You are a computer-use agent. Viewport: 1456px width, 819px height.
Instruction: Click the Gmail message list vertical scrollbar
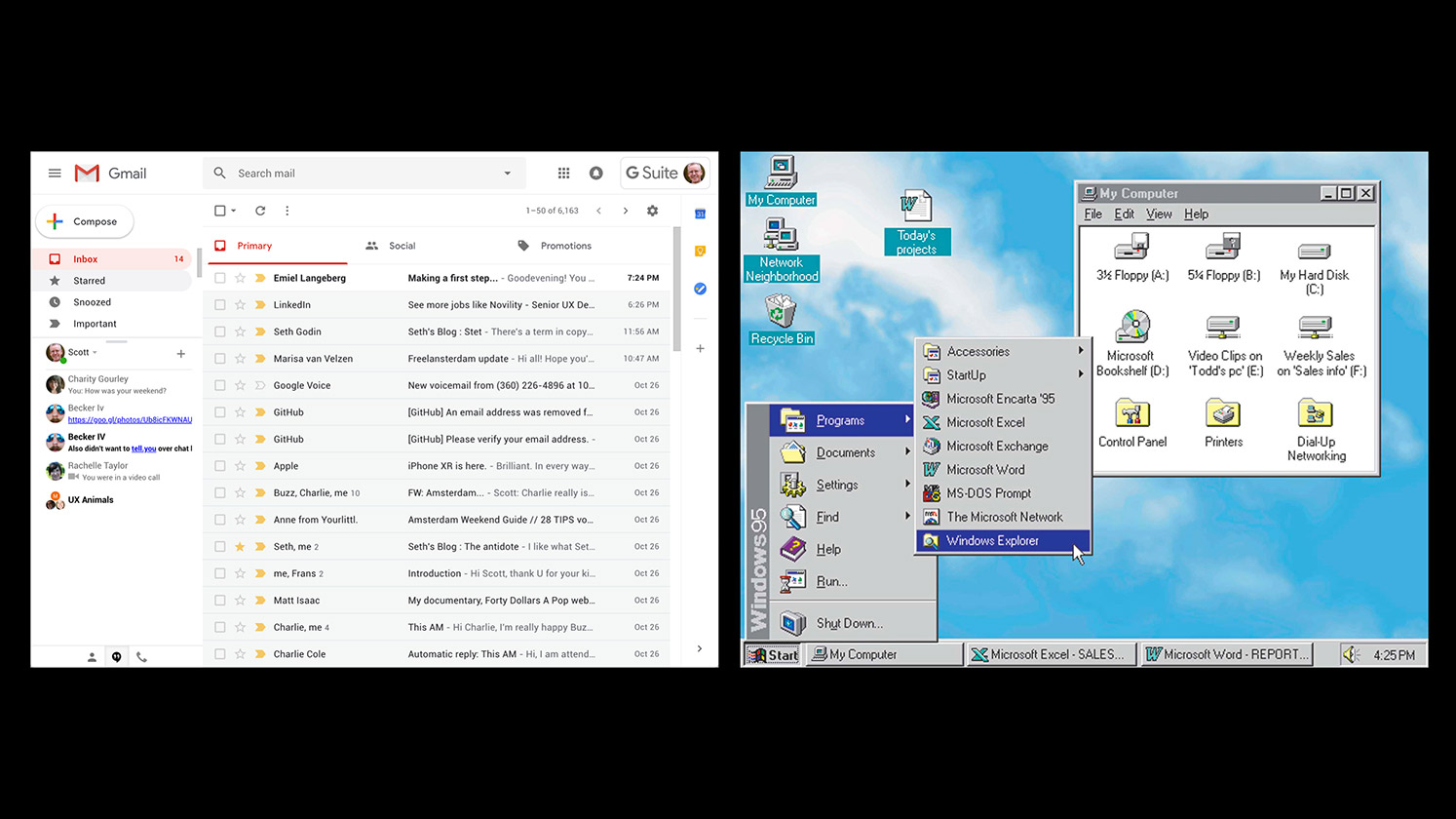(x=676, y=291)
